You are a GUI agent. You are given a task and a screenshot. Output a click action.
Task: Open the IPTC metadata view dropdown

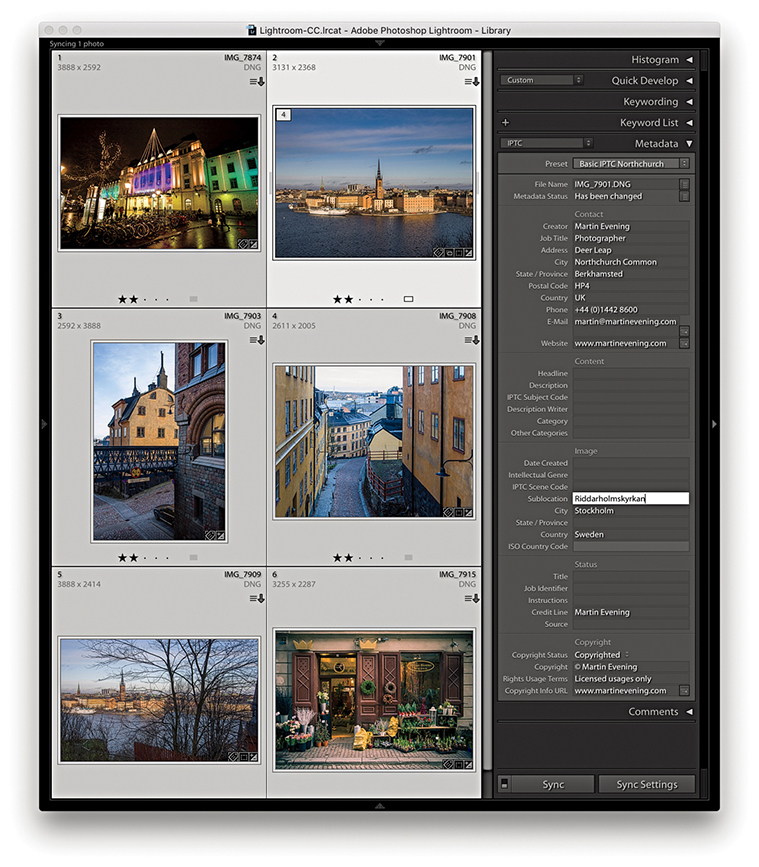tap(546, 144)
